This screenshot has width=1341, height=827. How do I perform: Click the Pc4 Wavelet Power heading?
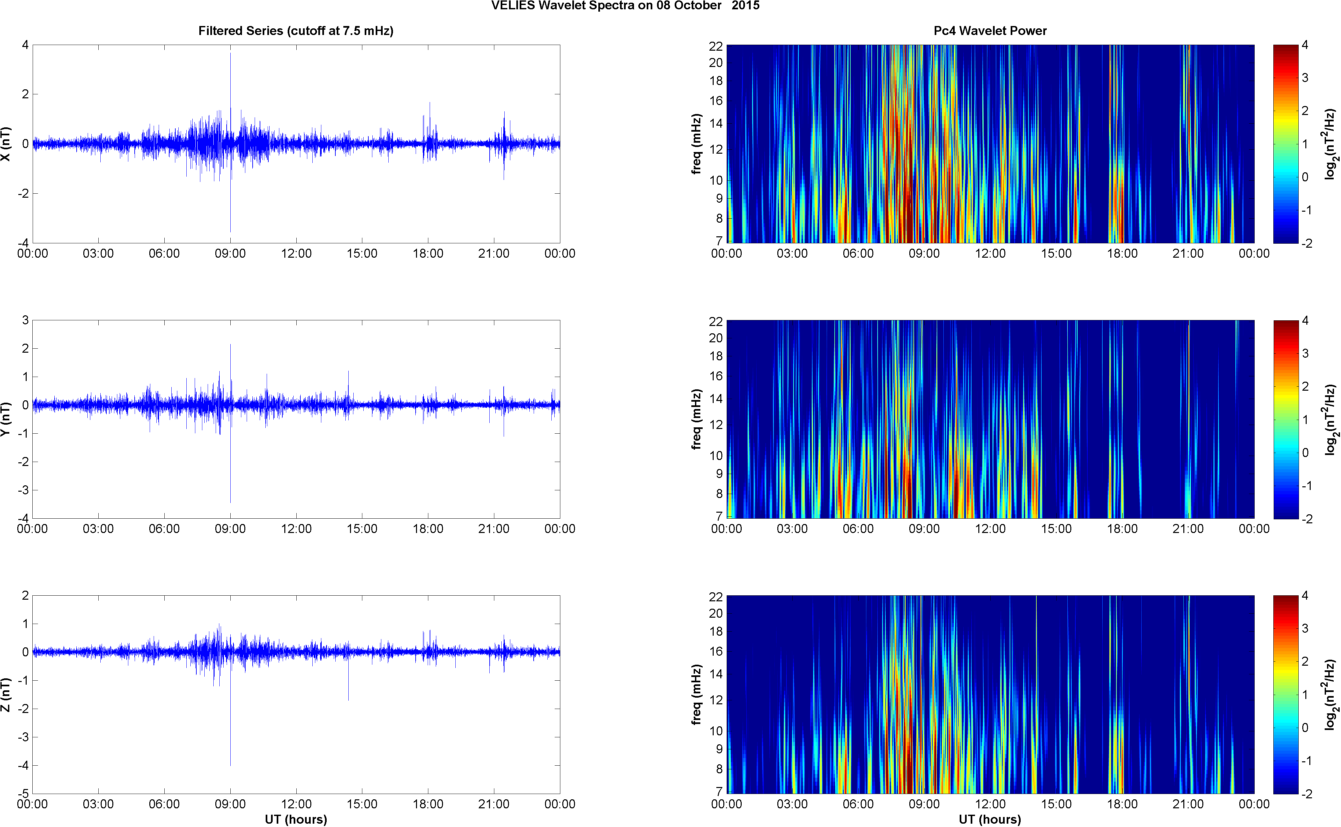(x=990, y=31)
